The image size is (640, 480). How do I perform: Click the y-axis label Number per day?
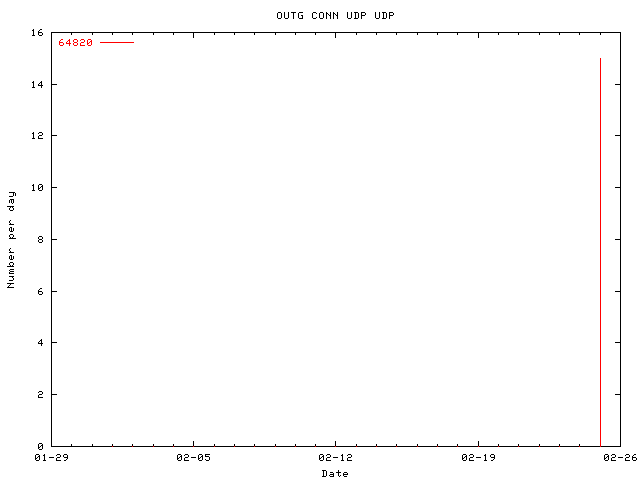tap(11, 240)
